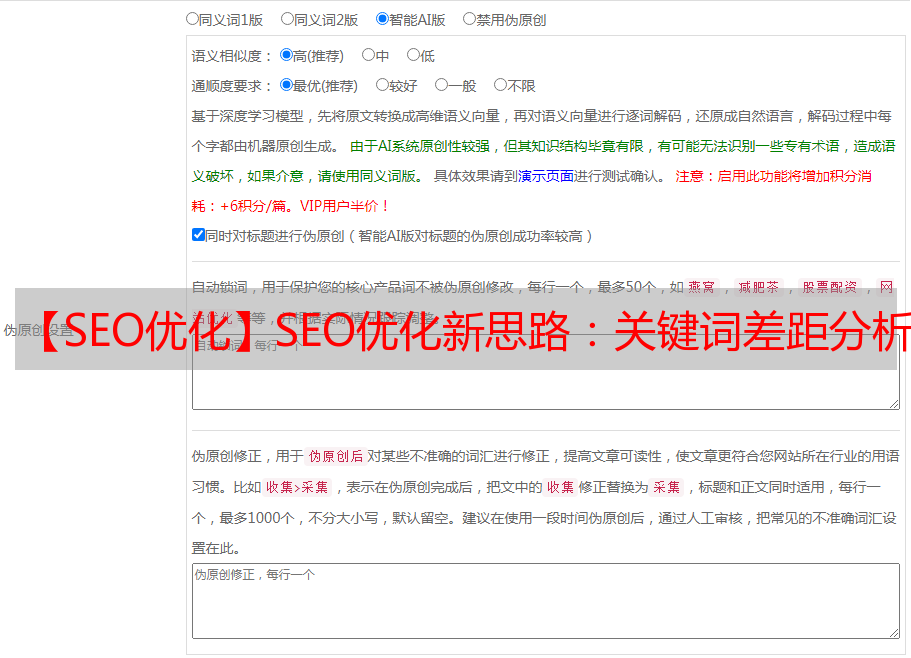Click inside the 自动锁词 textarea

click(546, 372)
